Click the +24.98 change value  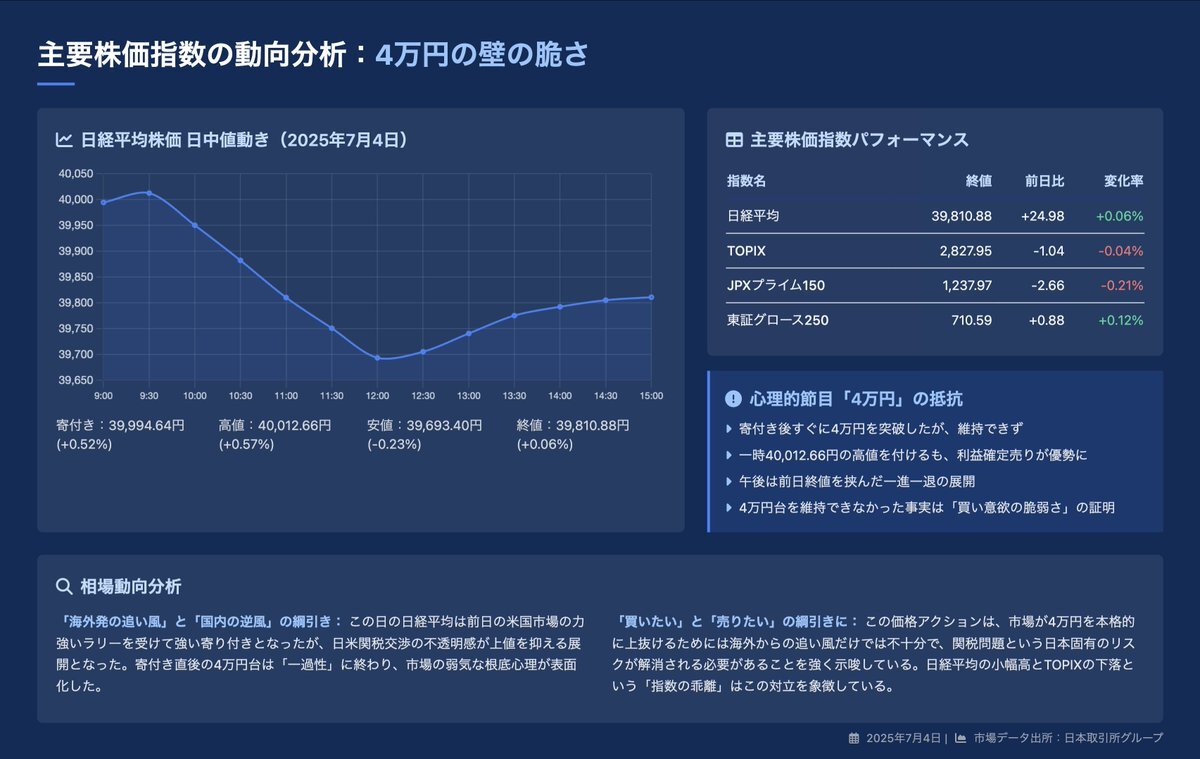pos(1043,216)
